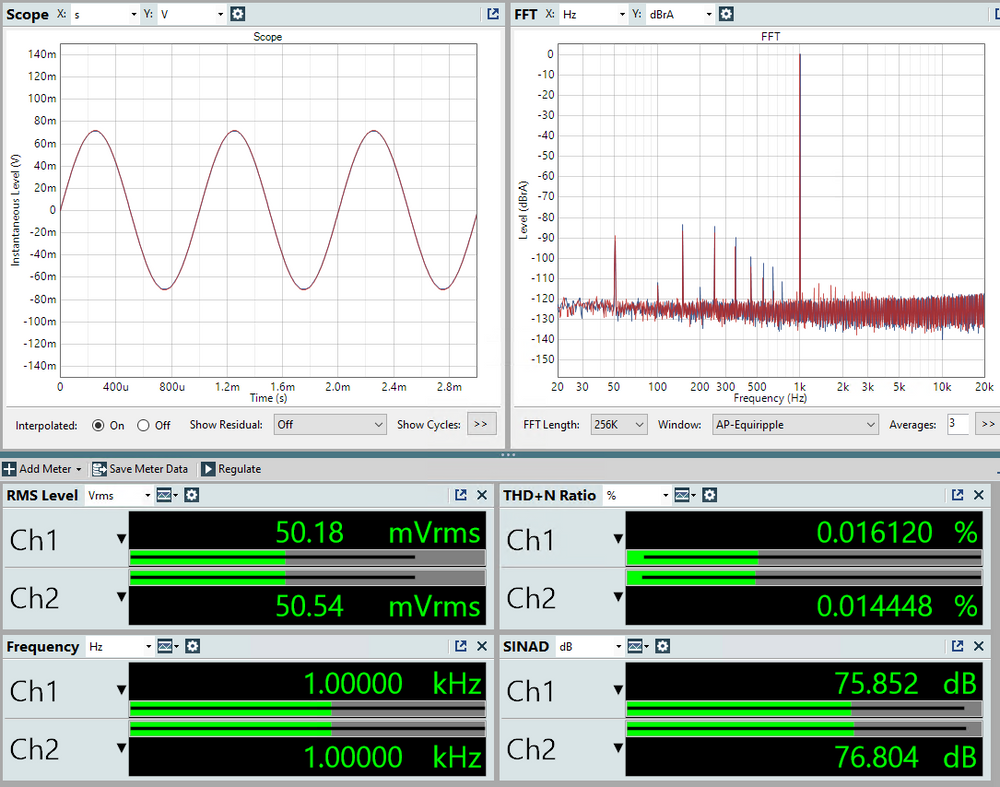Click the Regulate button
Screen dimensions: 1000x787
[x=231, y=469]
